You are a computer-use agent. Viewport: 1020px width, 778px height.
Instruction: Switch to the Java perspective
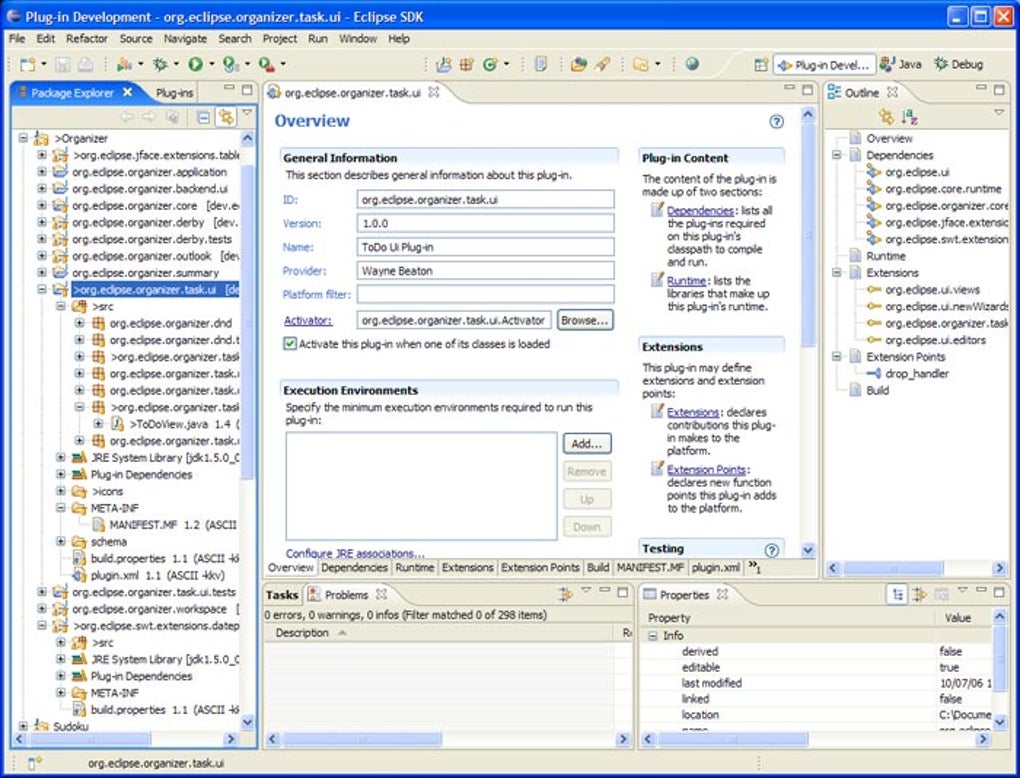point(901,64)
